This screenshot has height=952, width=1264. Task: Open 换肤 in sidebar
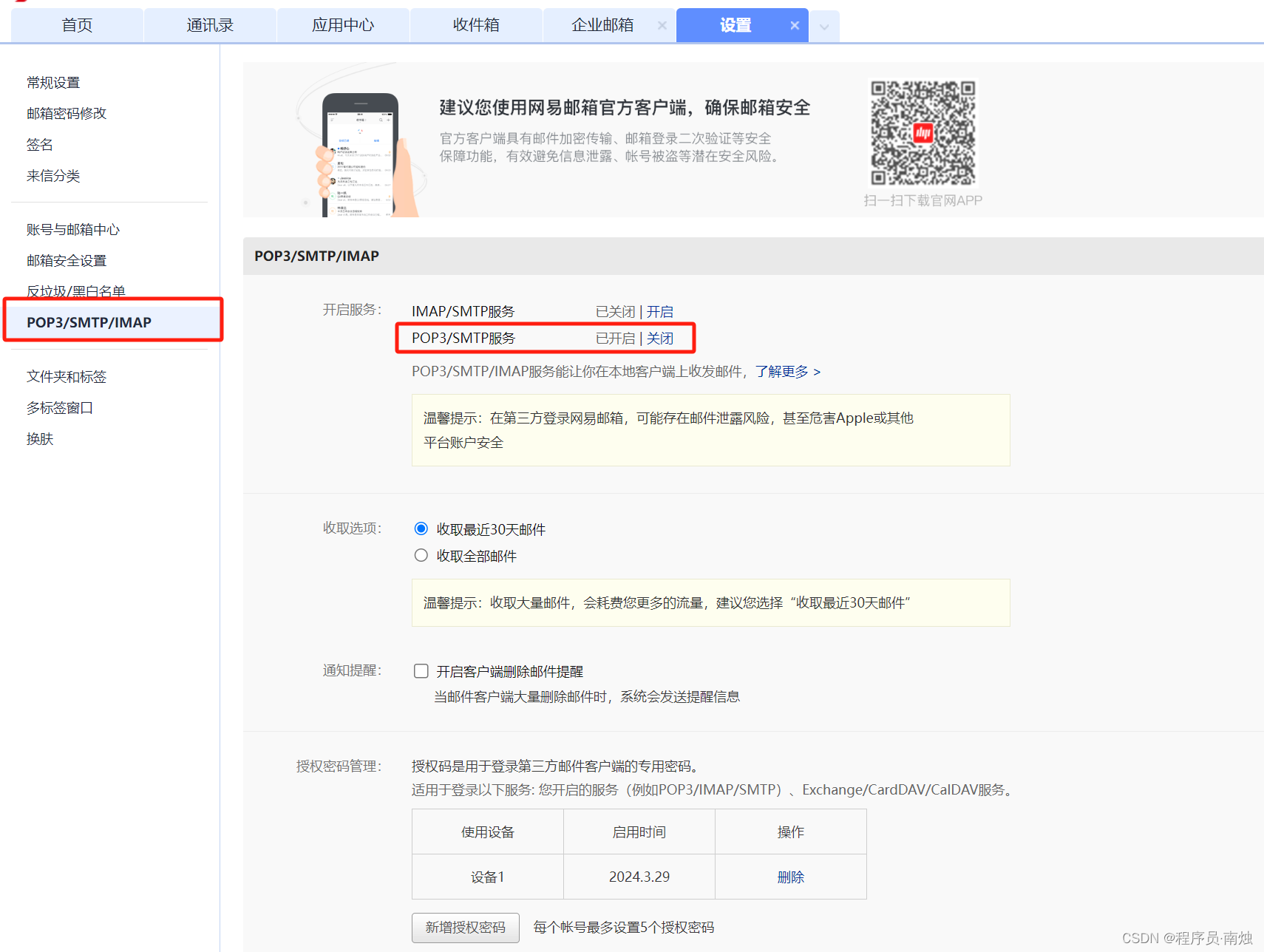(40, 439)
